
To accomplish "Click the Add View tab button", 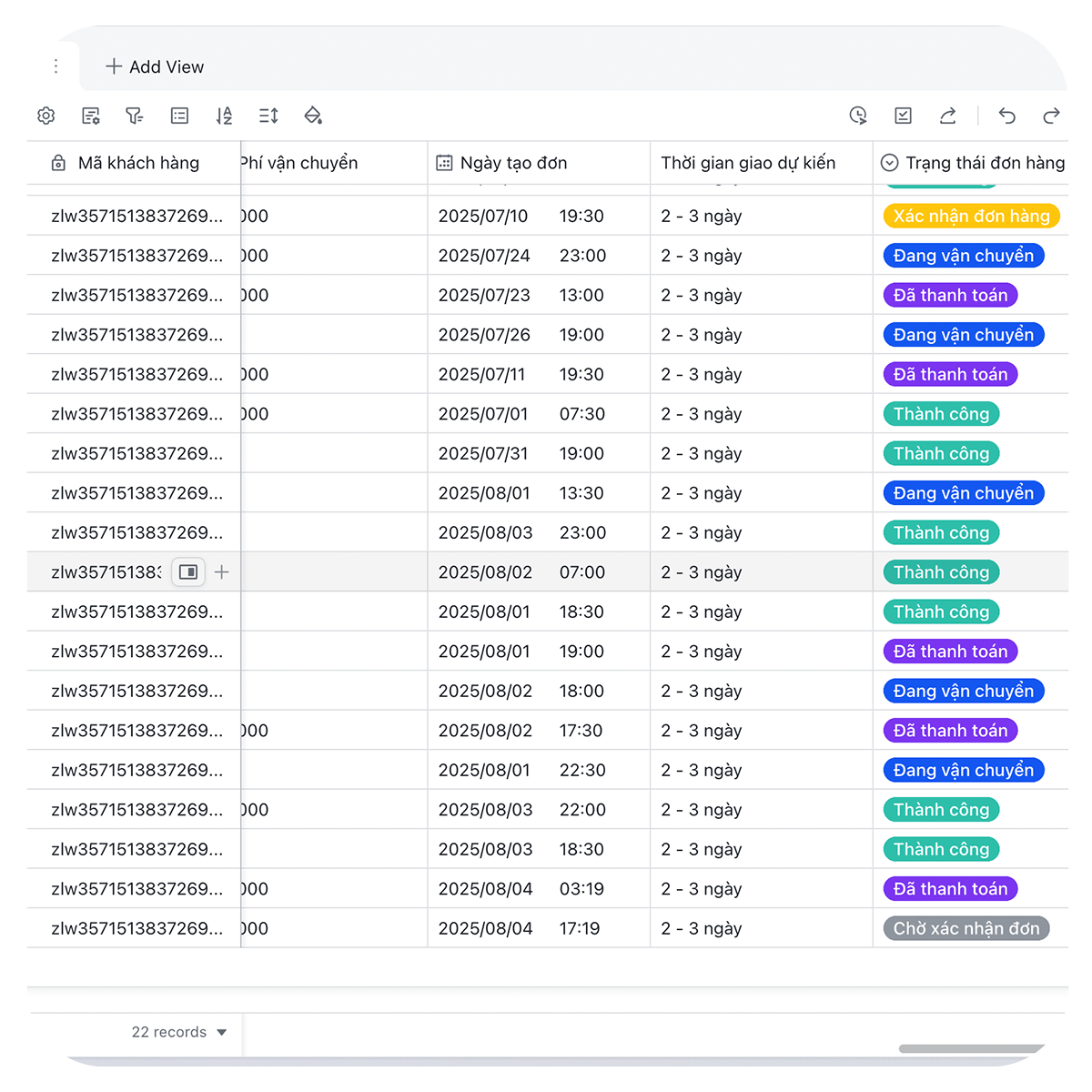I will (x=155, y=66).
